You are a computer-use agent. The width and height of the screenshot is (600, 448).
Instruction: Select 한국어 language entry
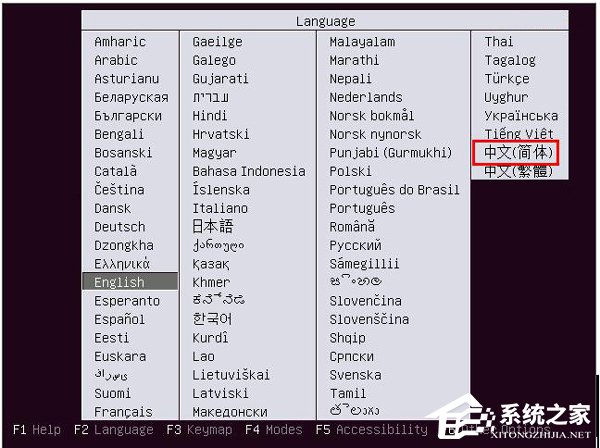click(213, 319)
